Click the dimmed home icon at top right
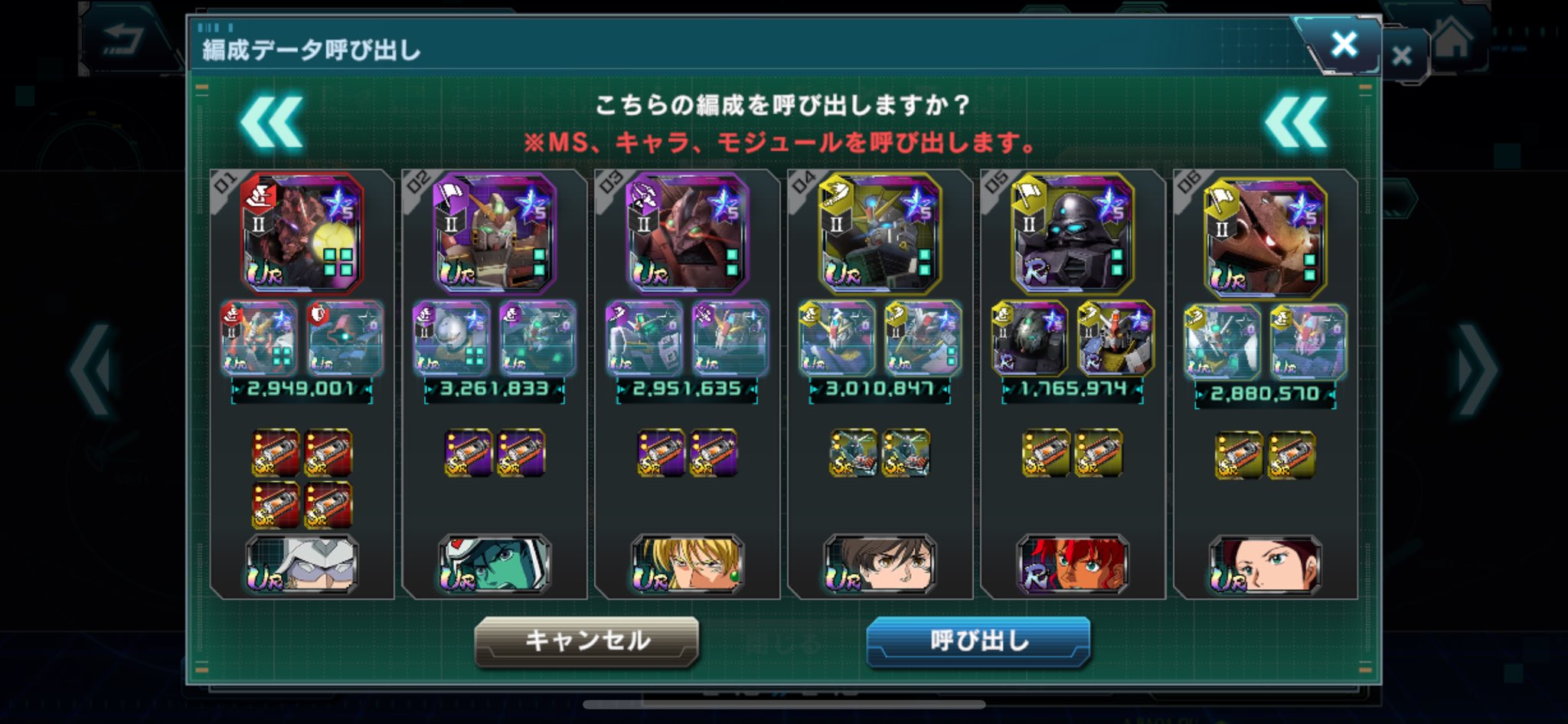1568x724 pixels. (1452, 38)
